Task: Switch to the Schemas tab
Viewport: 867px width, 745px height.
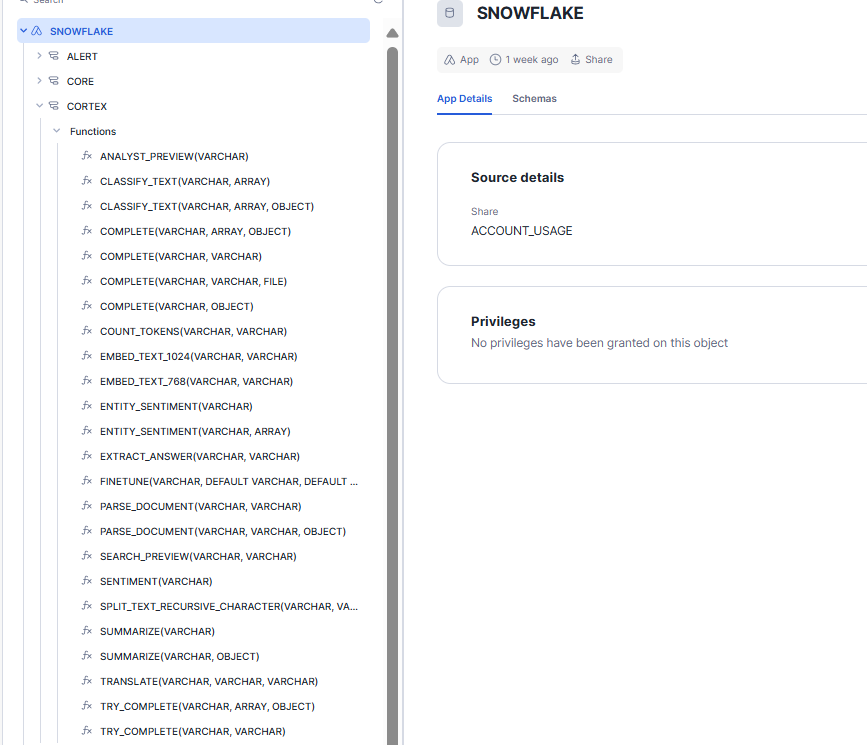Action: (x=534, y=98)
